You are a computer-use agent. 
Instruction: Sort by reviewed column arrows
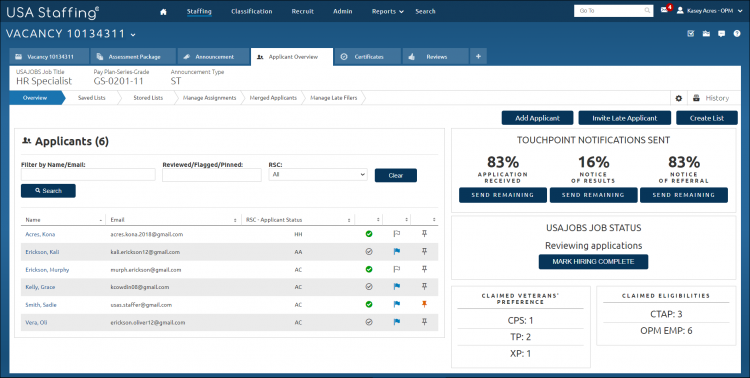click(x=378, y=220)
